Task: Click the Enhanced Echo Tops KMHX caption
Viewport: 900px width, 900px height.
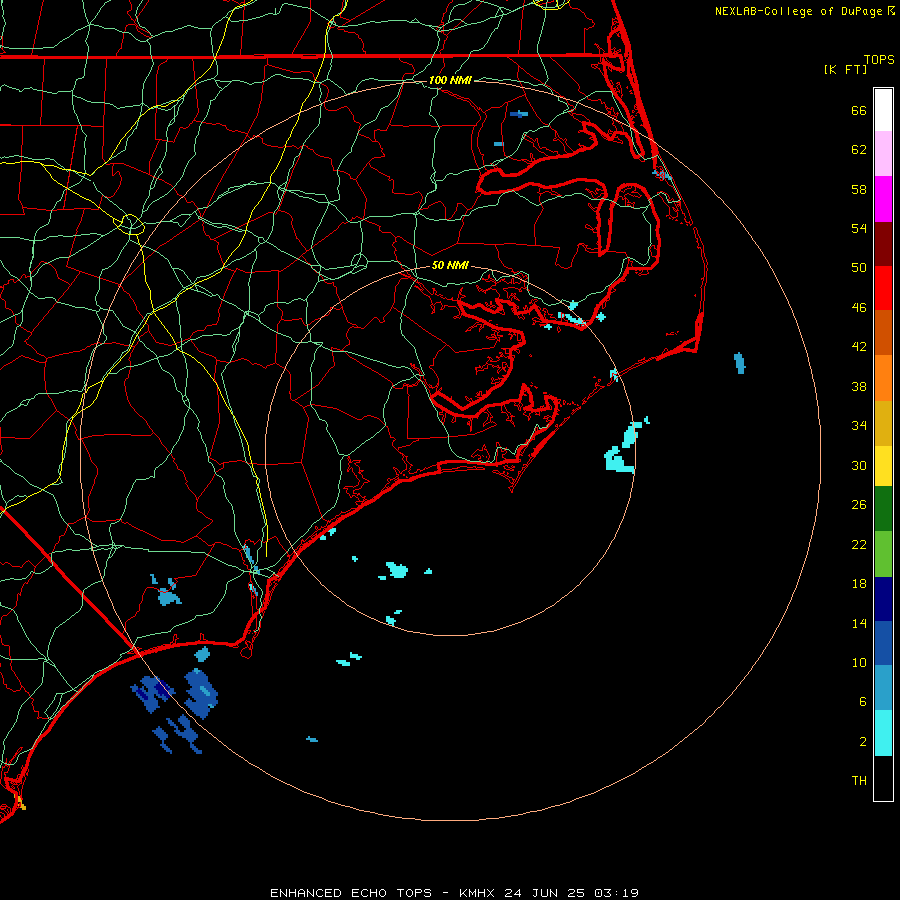Action: [x=454, y=893]
